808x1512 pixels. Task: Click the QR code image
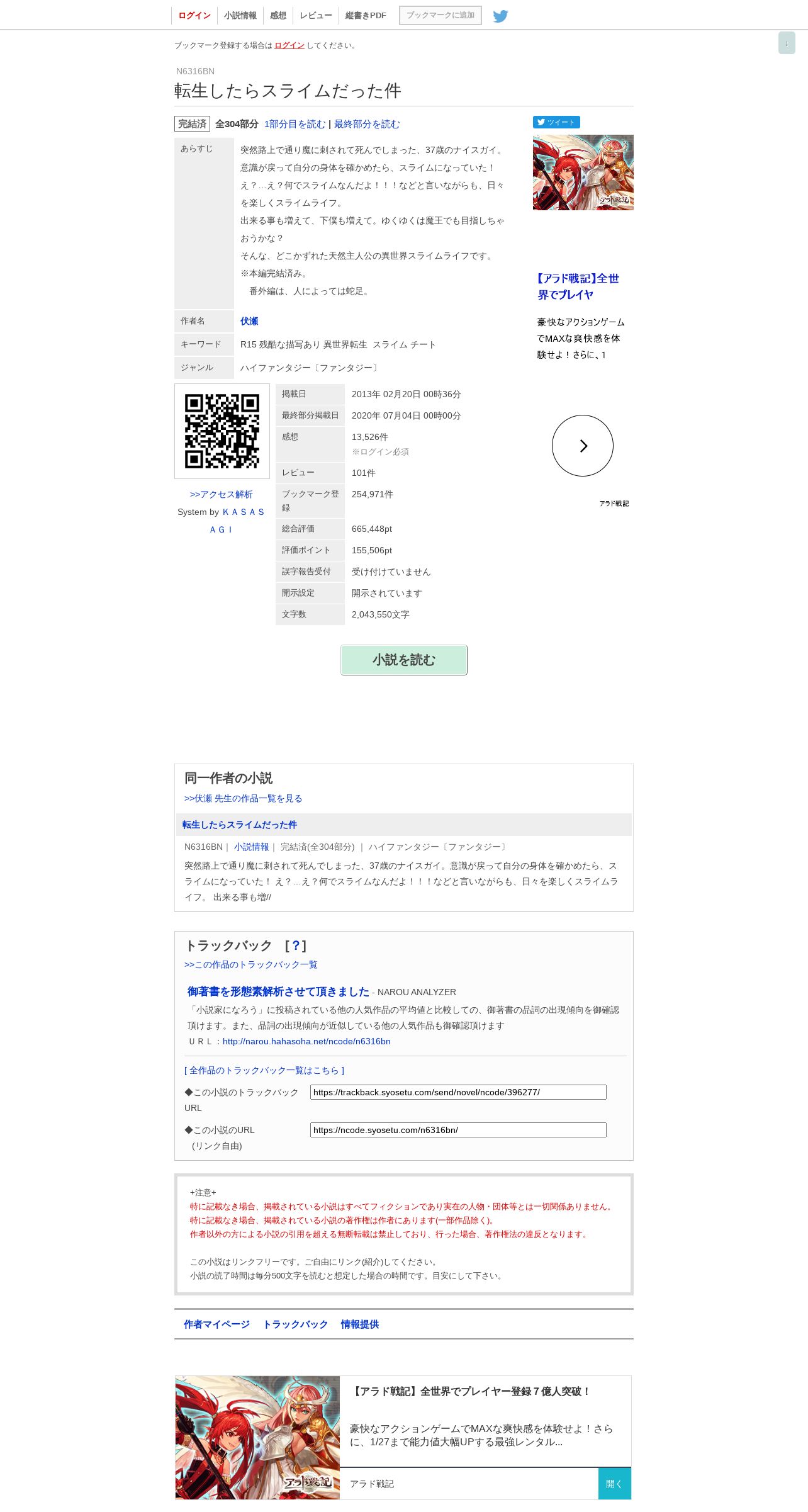(x=222, y=431)
